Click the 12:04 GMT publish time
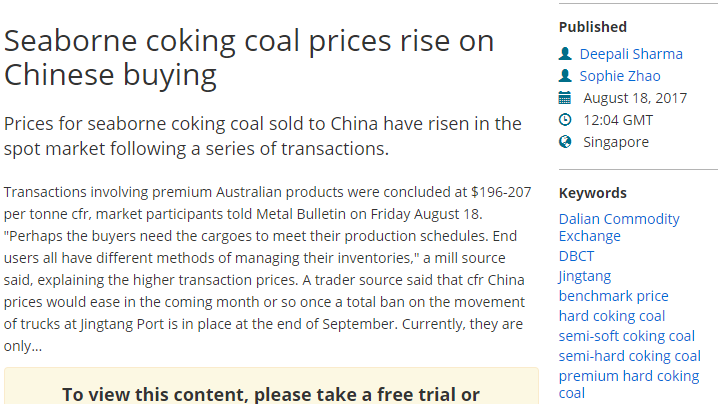This screenshot has width=718, height=404. pos(618,120)
